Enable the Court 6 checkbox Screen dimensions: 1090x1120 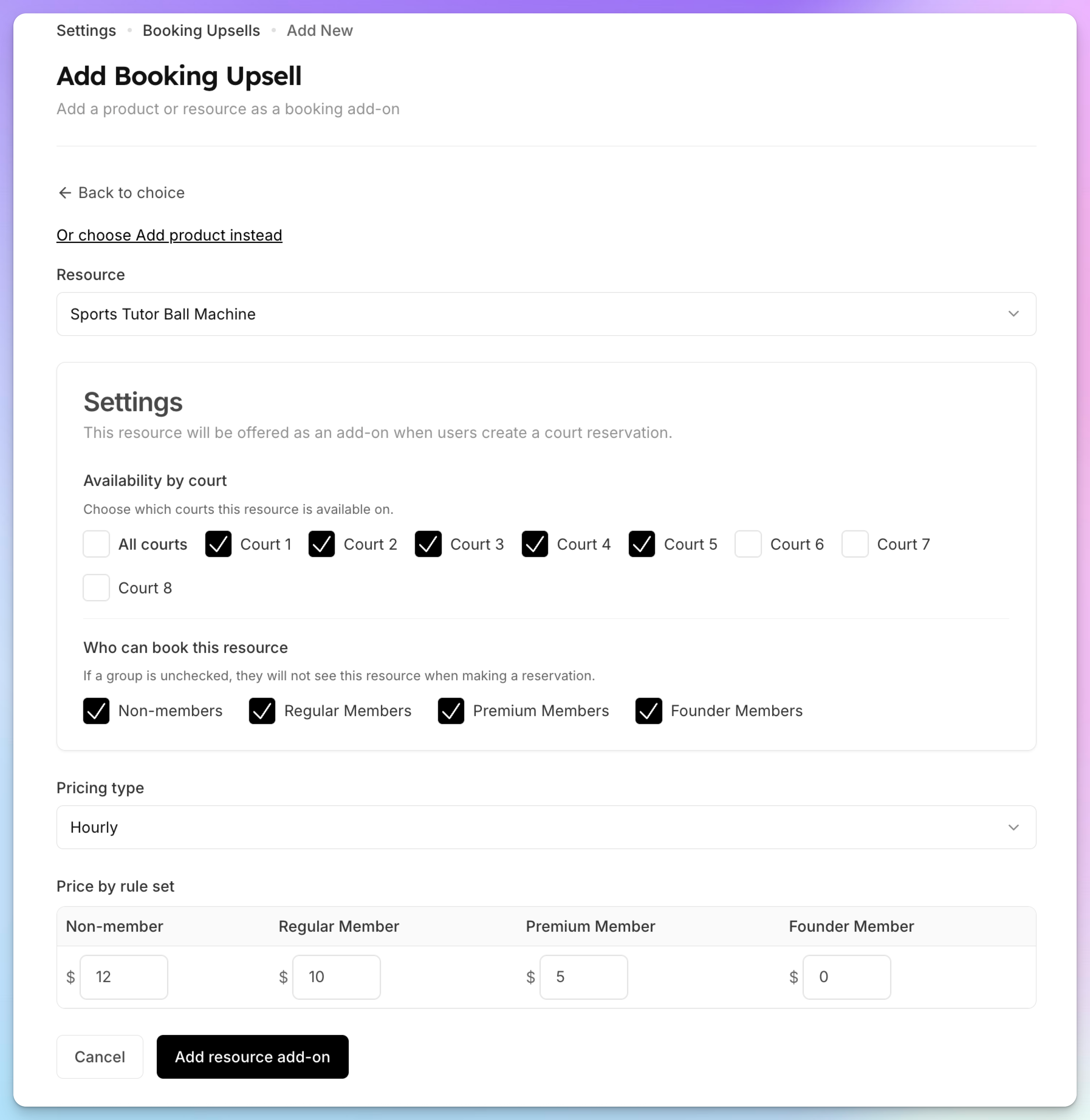point(748,544)
